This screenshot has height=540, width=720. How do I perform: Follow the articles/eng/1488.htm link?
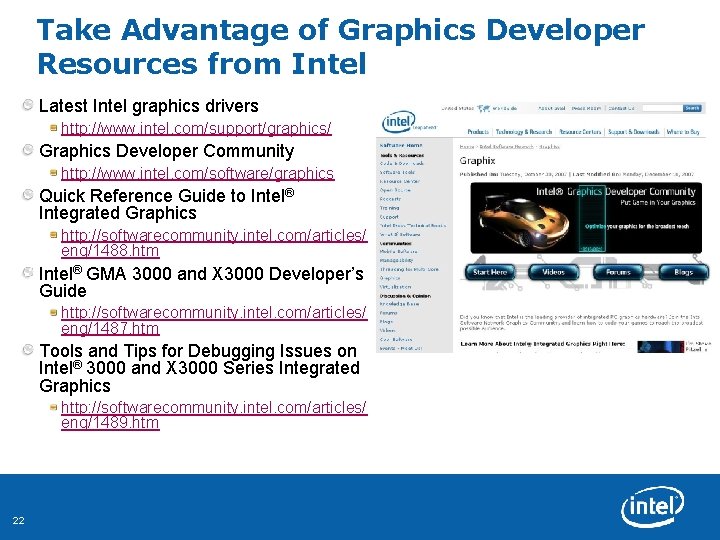tap(214, 243)
